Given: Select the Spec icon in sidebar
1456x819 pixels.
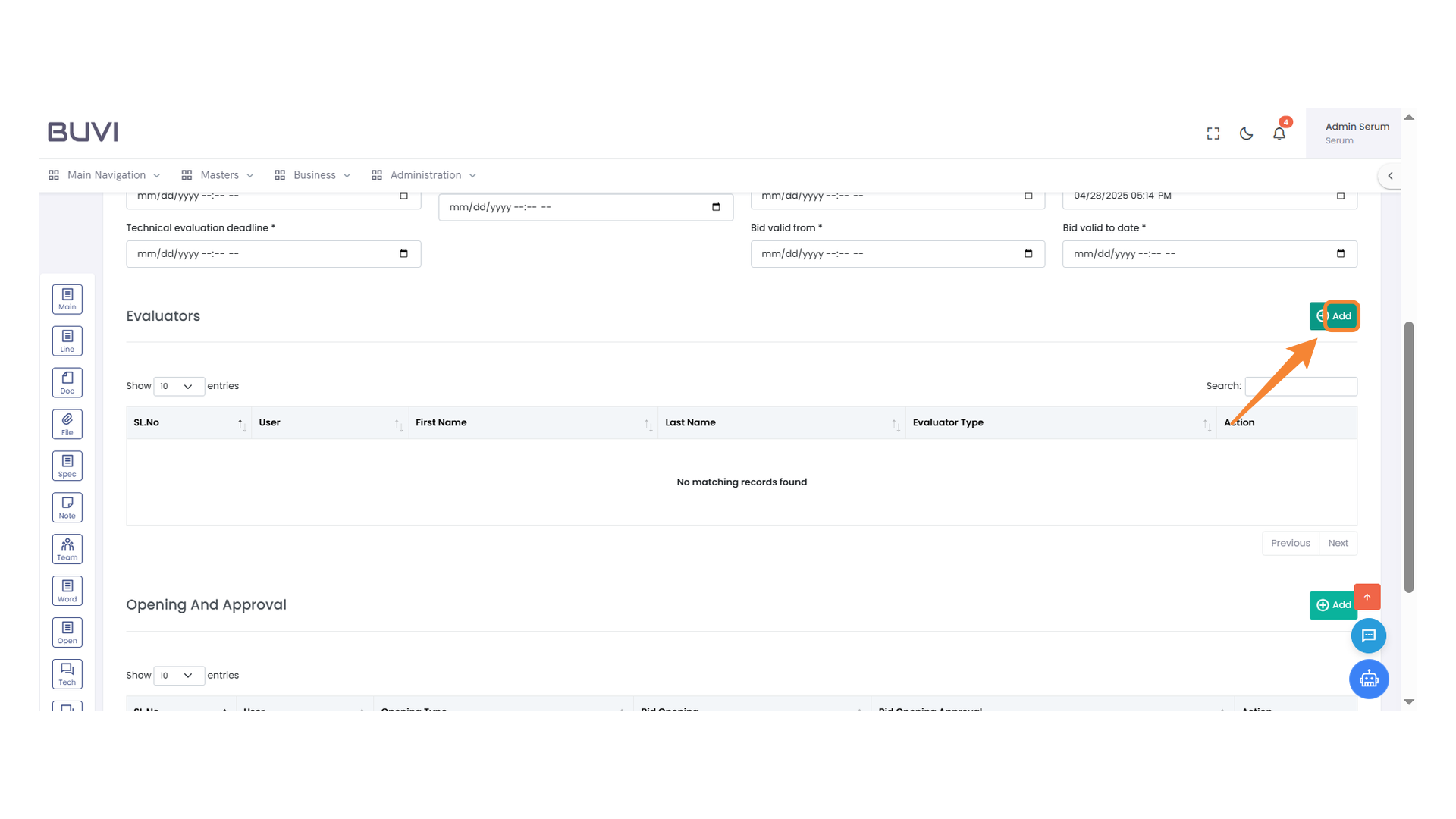Looking at the screenshot, I should (67, 466).
